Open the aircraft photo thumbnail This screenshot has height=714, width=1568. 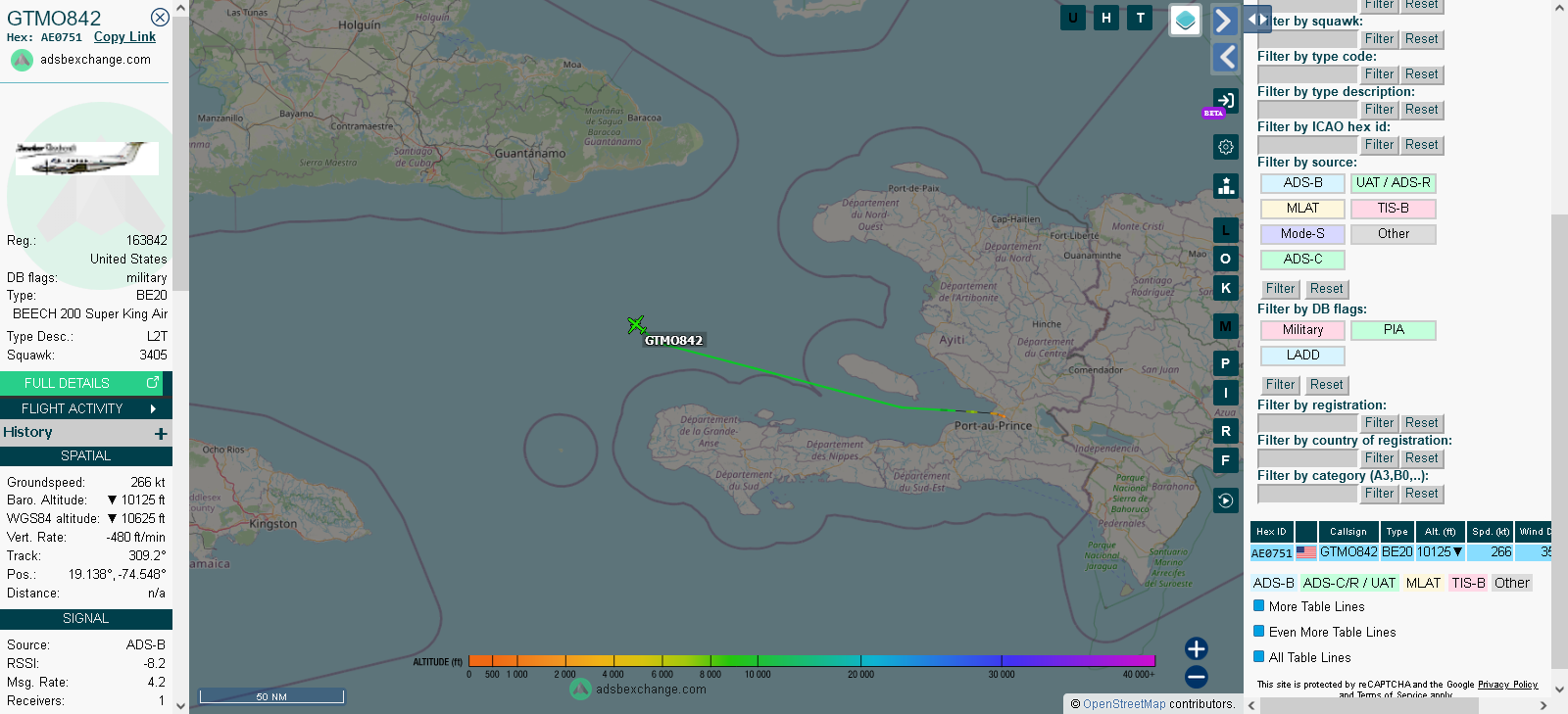[x=87, y=159]
